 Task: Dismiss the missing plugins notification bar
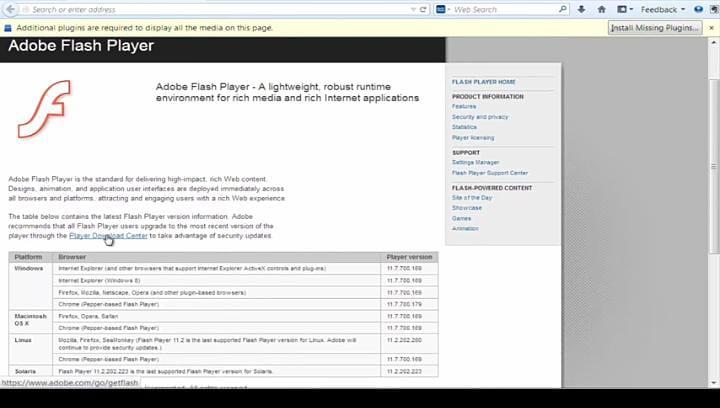[711, 28]
